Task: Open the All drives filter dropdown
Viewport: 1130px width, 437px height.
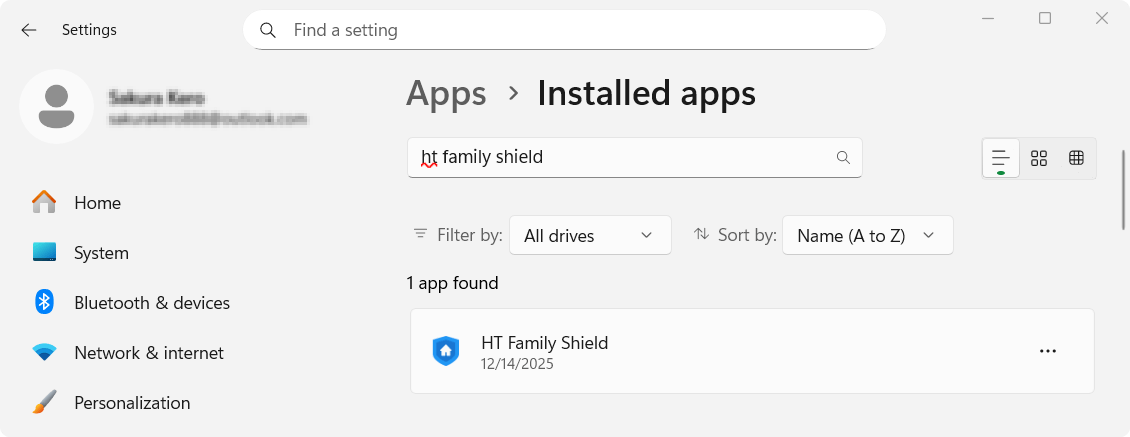Action: point(589,236)
